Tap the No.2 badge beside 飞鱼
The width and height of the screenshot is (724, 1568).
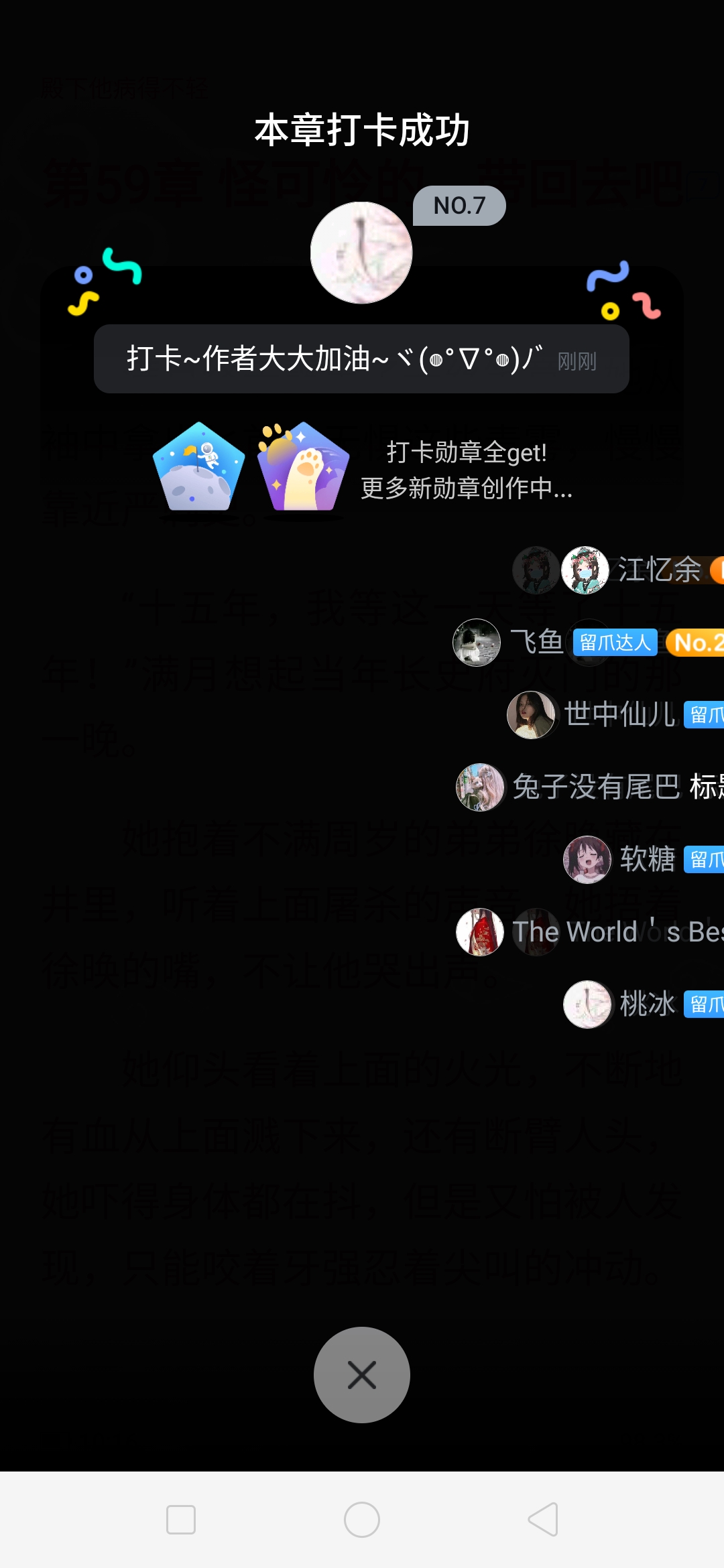(695, 643)
